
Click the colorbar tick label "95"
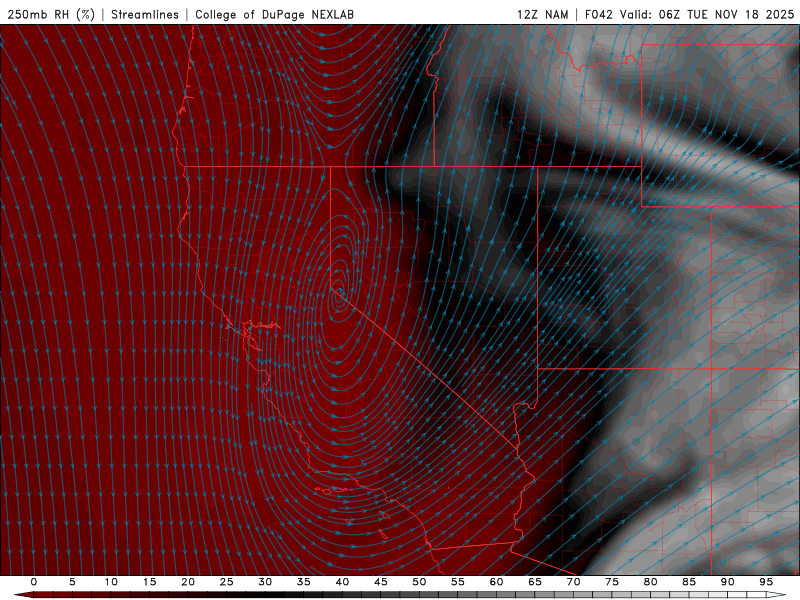766,582
